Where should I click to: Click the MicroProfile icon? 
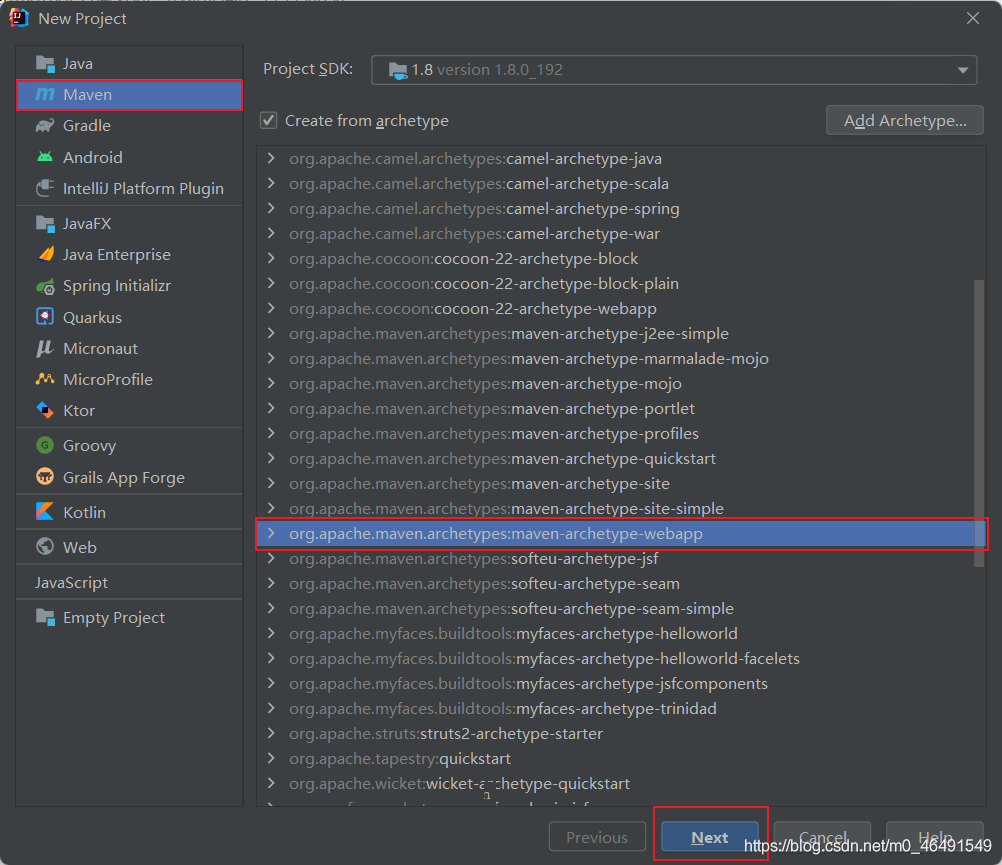click(45, 379)
